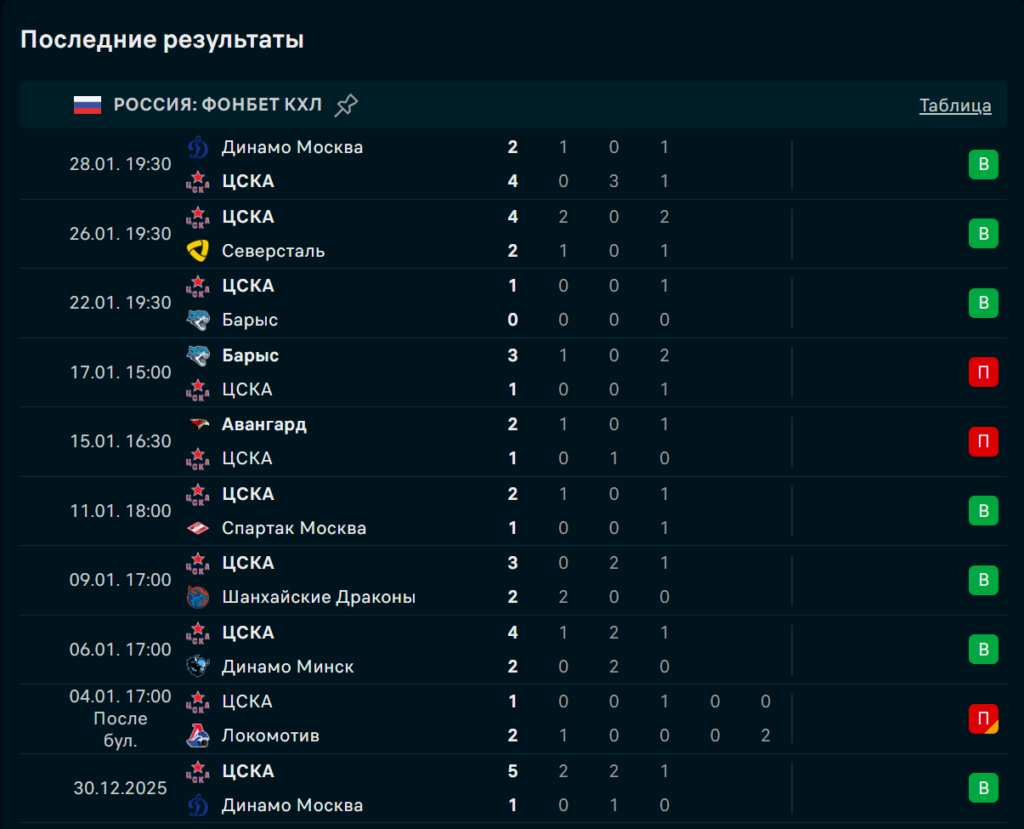Open the 11.01 Спартак Москва team name
This screenshot has height=829, width=1024.
point(293,528)
